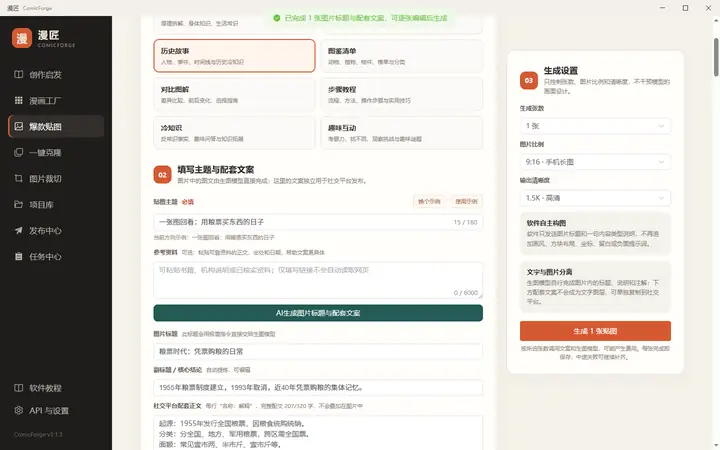Choose the 对比图解 content type card
Viewport: 720px width, 450px height.
coord(234,94)
